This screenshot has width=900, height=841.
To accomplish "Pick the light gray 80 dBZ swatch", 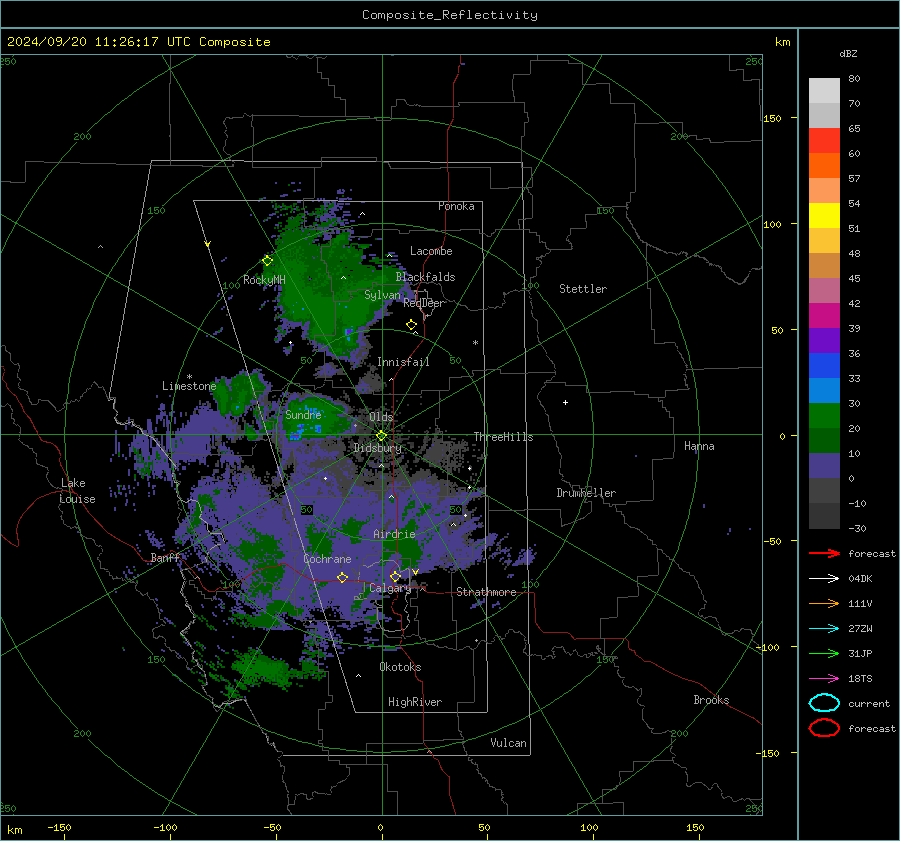I will pos(824,91).
